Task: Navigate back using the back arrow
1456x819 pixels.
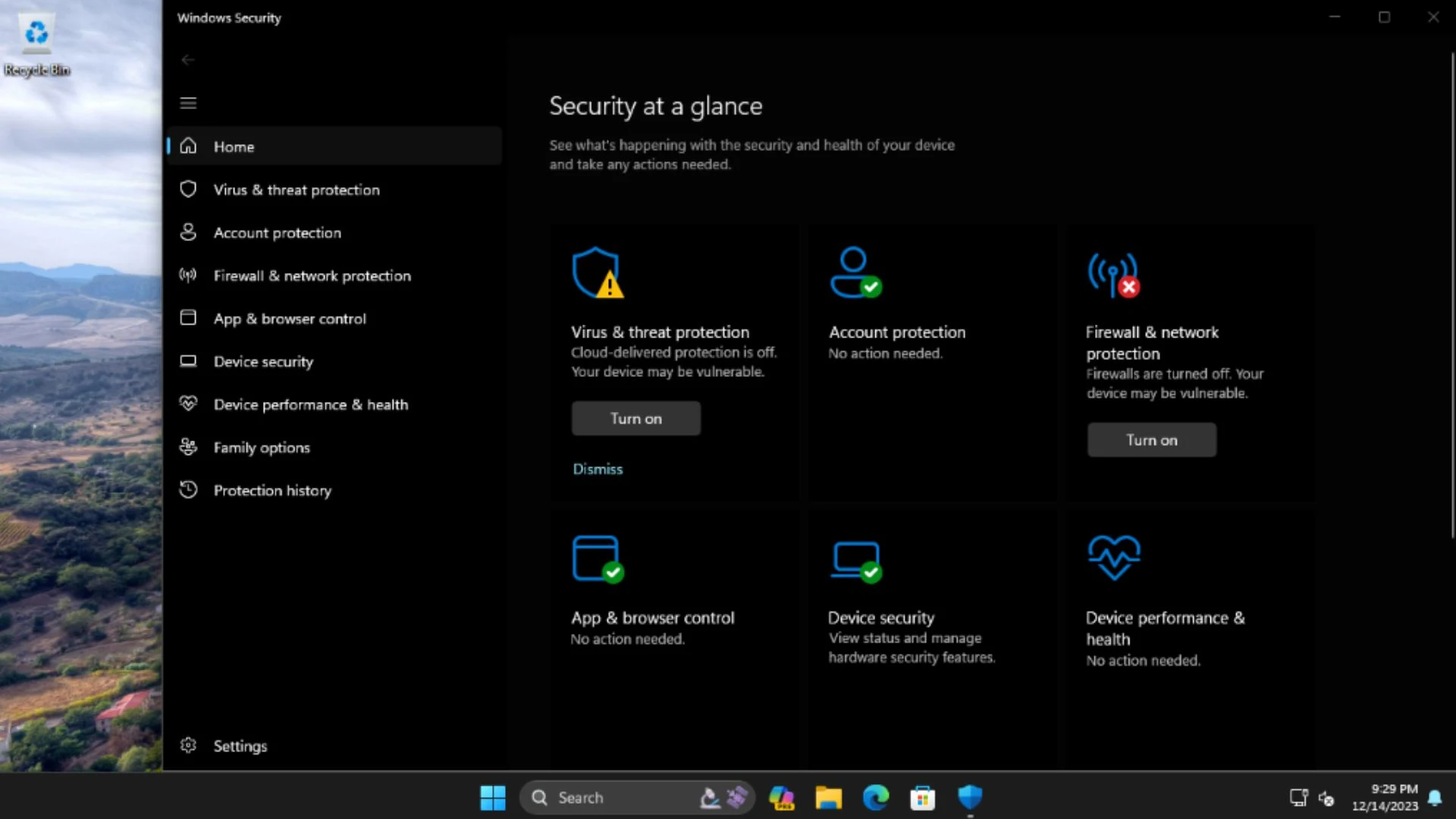Action: pos(188,59)
